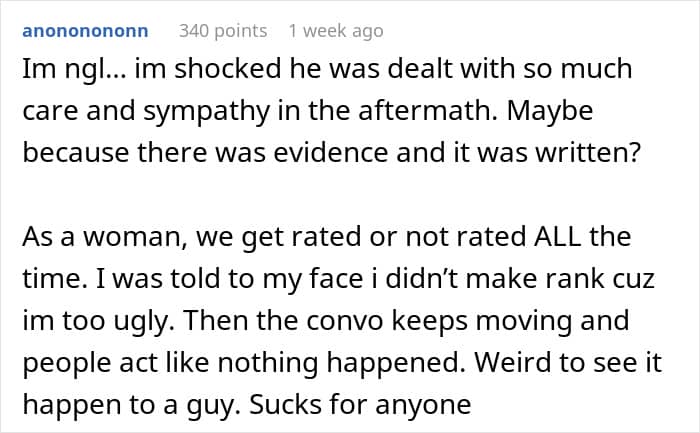This screenshot has height=433, width=700.
Task: Click the text line starting 'care and sympathy'
Action: (308, 111)
